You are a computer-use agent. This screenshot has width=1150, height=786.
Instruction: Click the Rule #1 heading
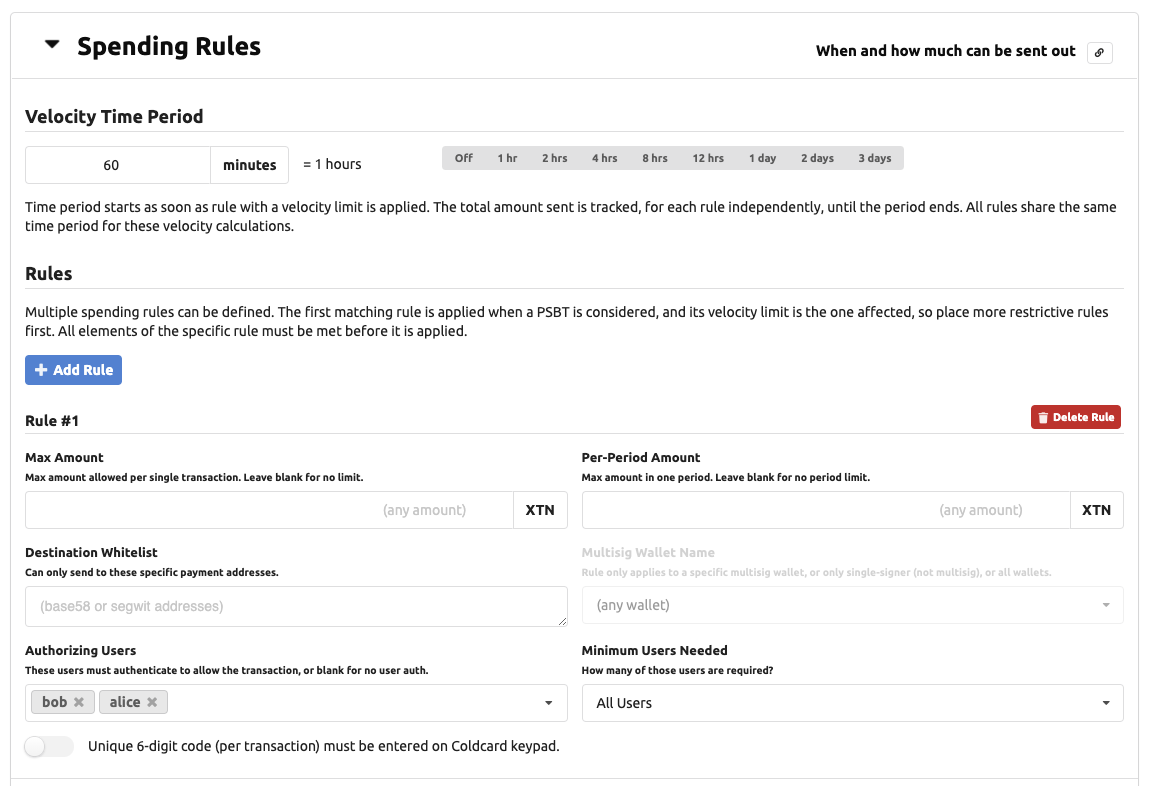pyautogui.click(x=52, y=421)
